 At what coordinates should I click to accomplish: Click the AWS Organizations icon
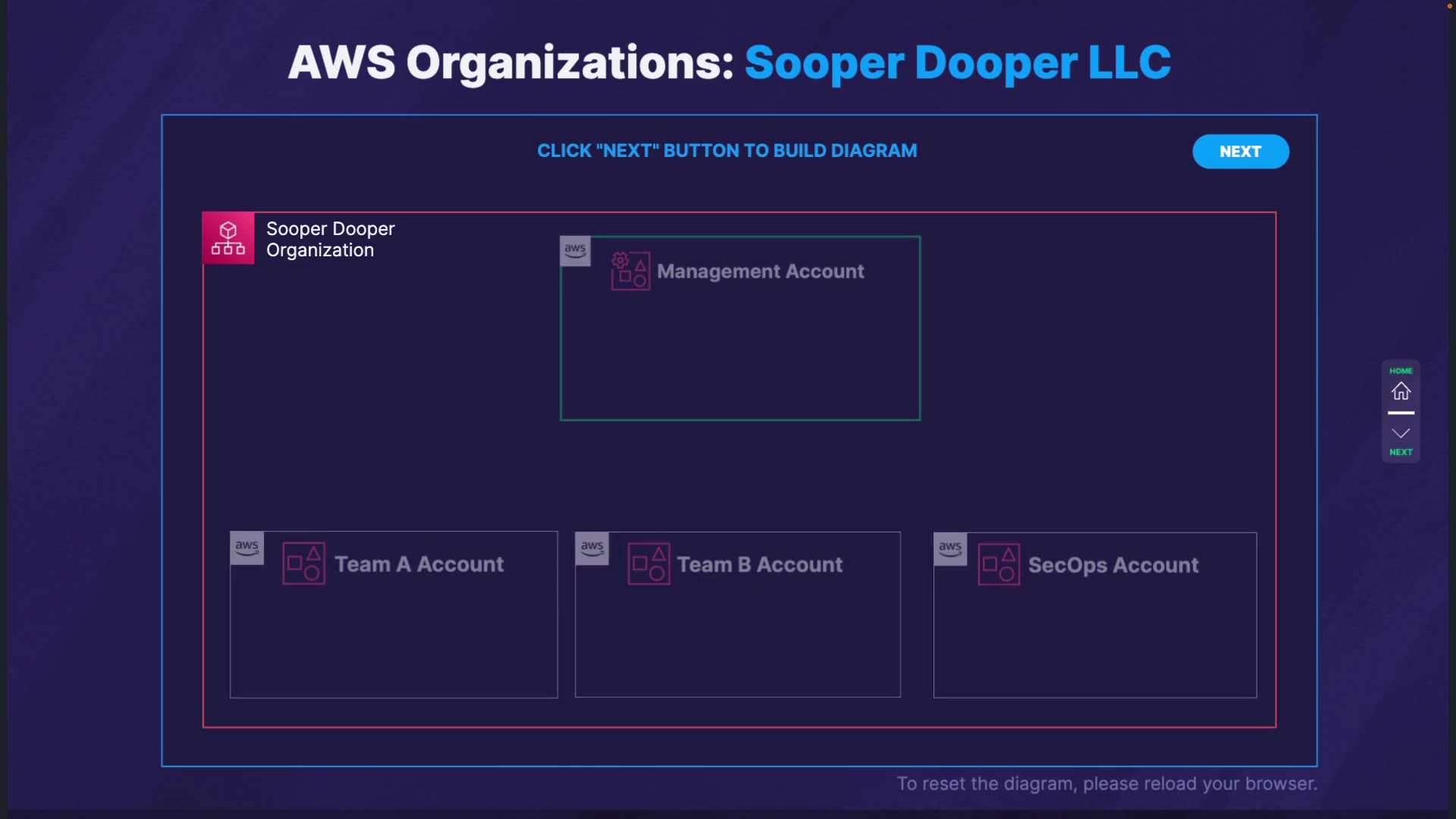(x=228, y=238)
